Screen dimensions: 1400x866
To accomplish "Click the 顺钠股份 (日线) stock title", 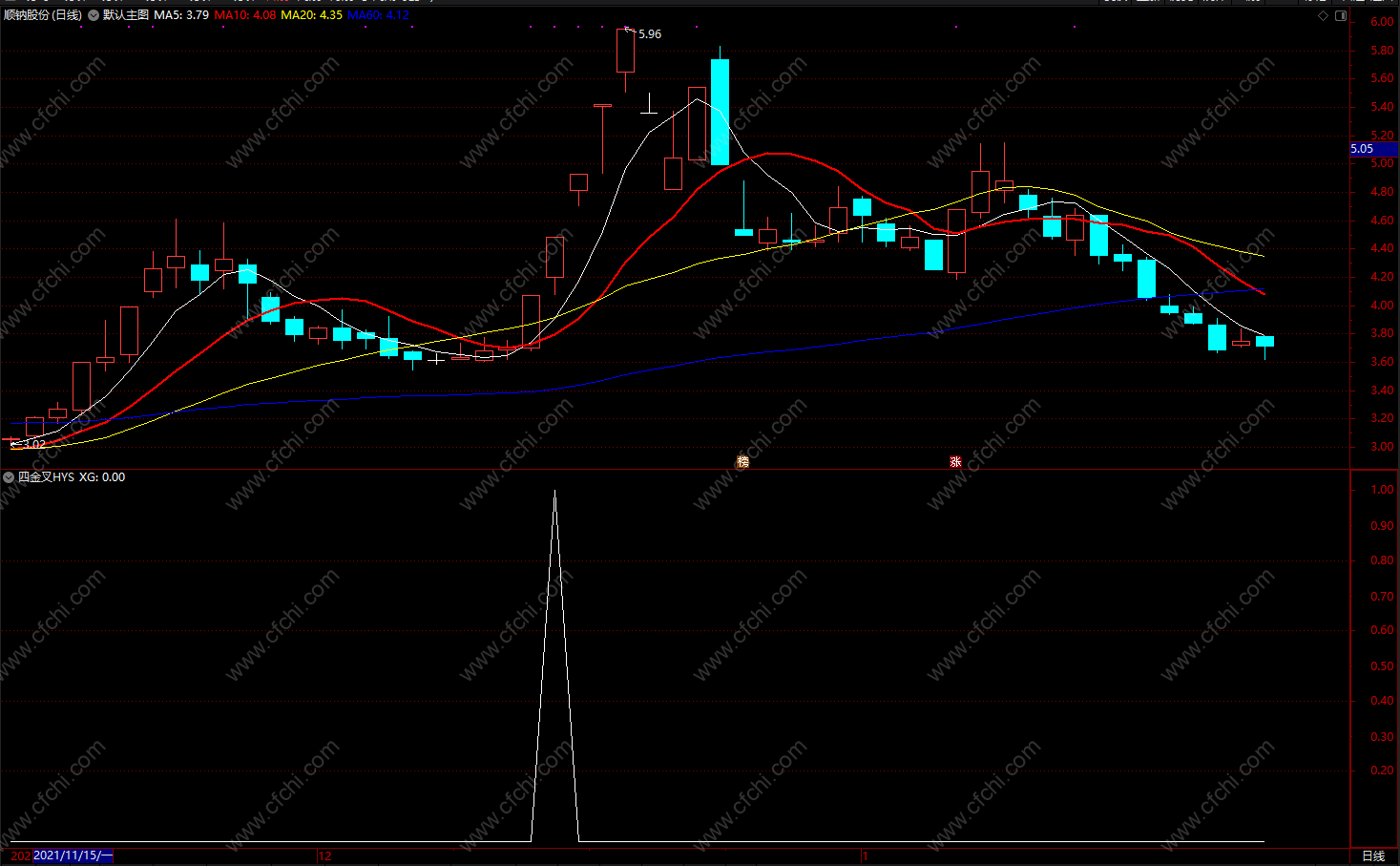I will click(43, 15).
